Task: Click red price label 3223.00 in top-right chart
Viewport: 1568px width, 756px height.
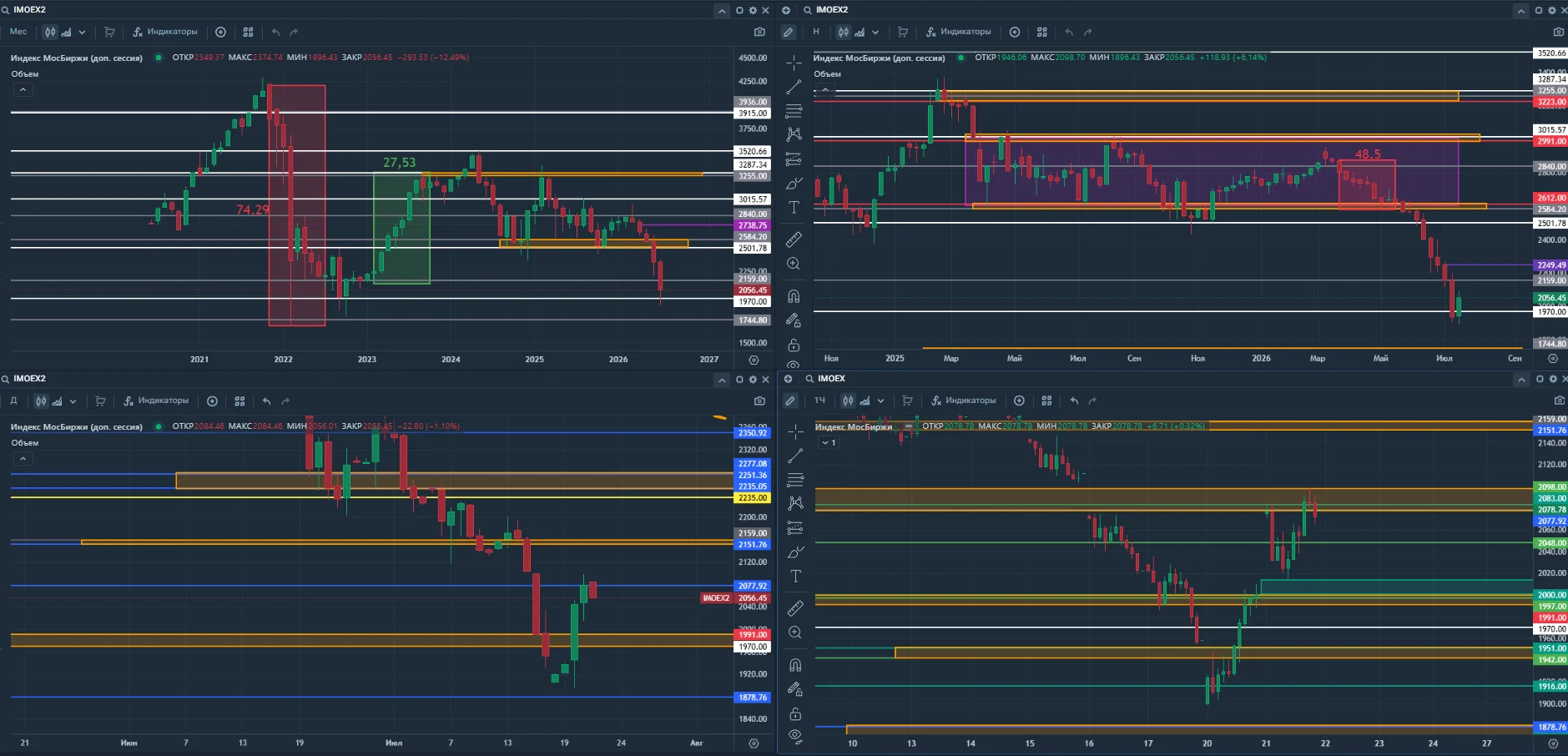Action: pyautogui.click(x=1551, y=102)
